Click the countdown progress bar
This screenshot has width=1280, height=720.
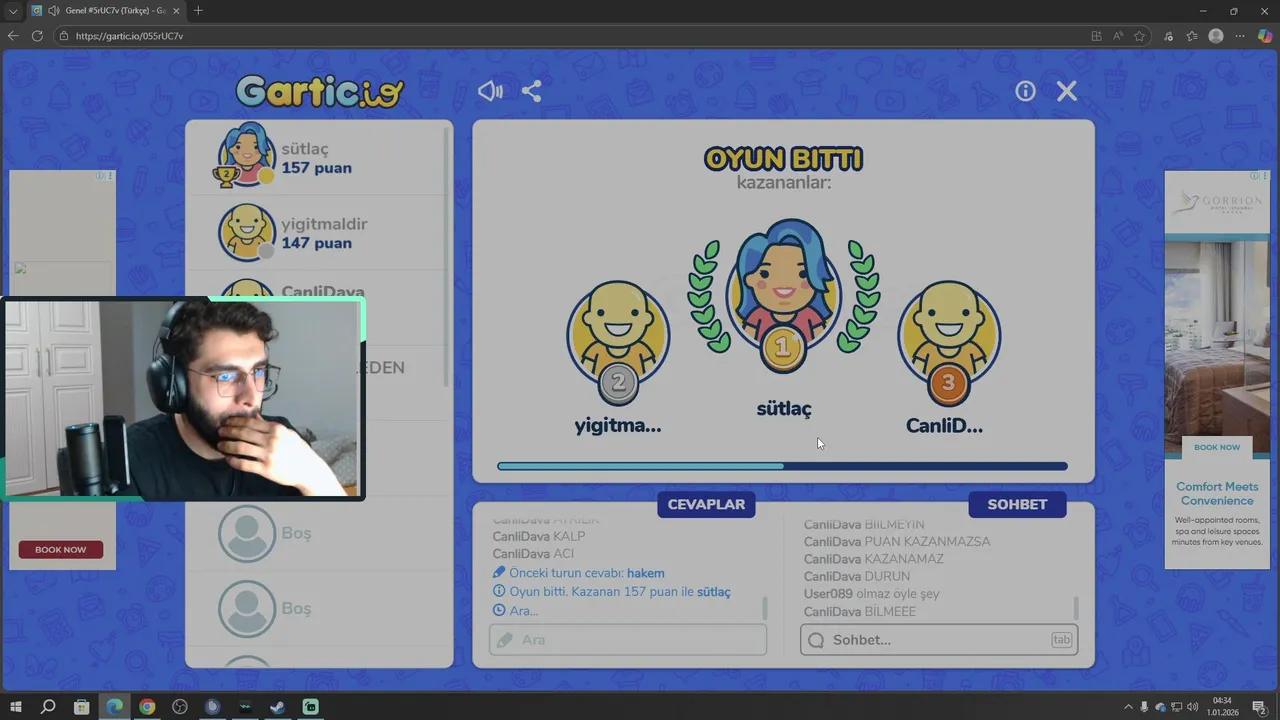click(782, 466)
